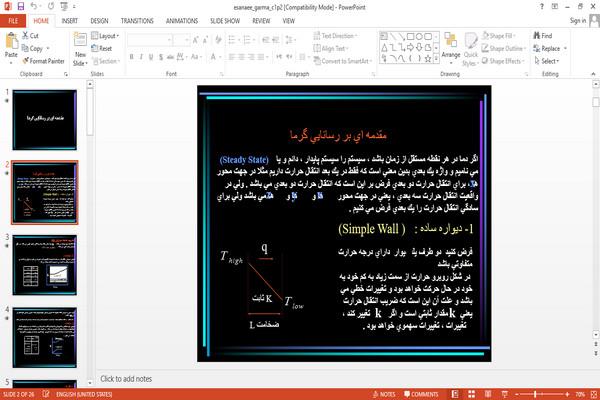Reset the slide placeholders

click(x=101, y=48)
